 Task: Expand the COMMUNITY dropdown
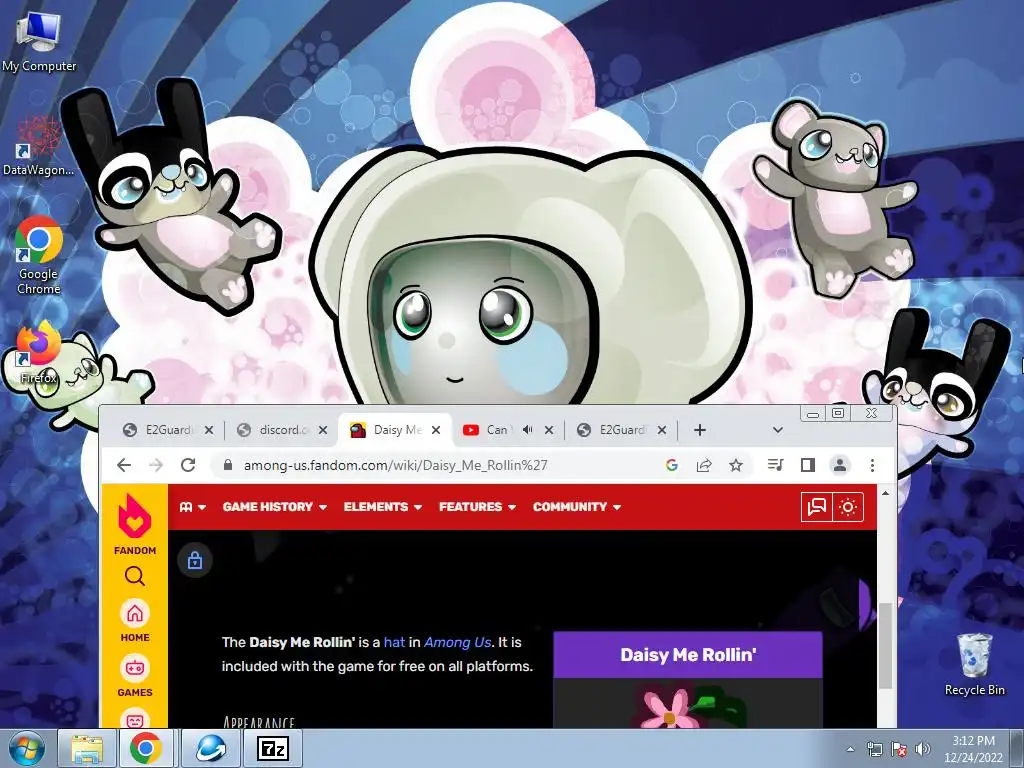point(577,507)
